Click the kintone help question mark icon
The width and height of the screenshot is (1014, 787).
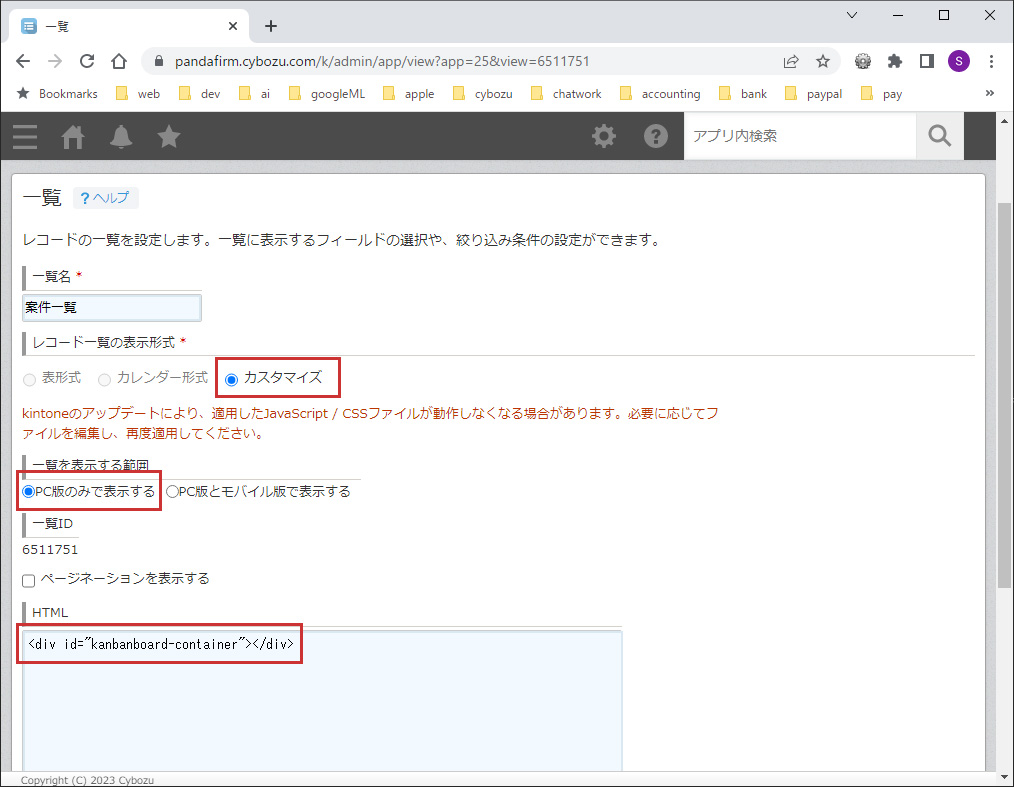655,136
